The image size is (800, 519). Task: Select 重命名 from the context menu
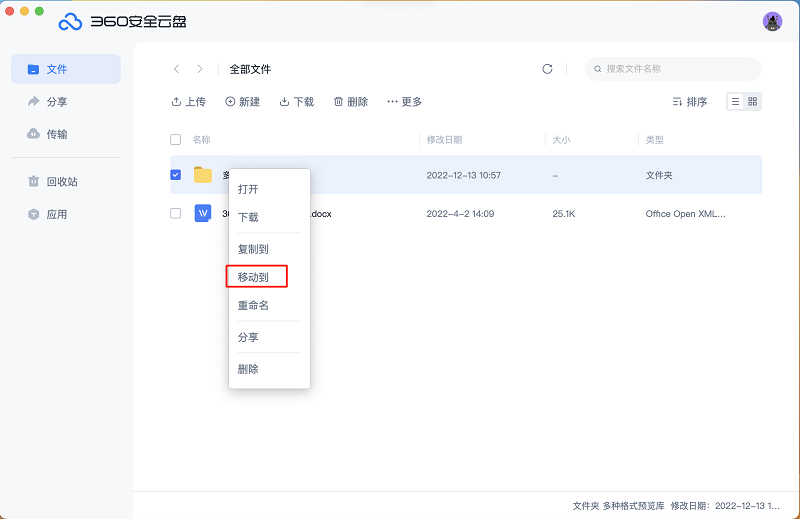pos(254,305)
